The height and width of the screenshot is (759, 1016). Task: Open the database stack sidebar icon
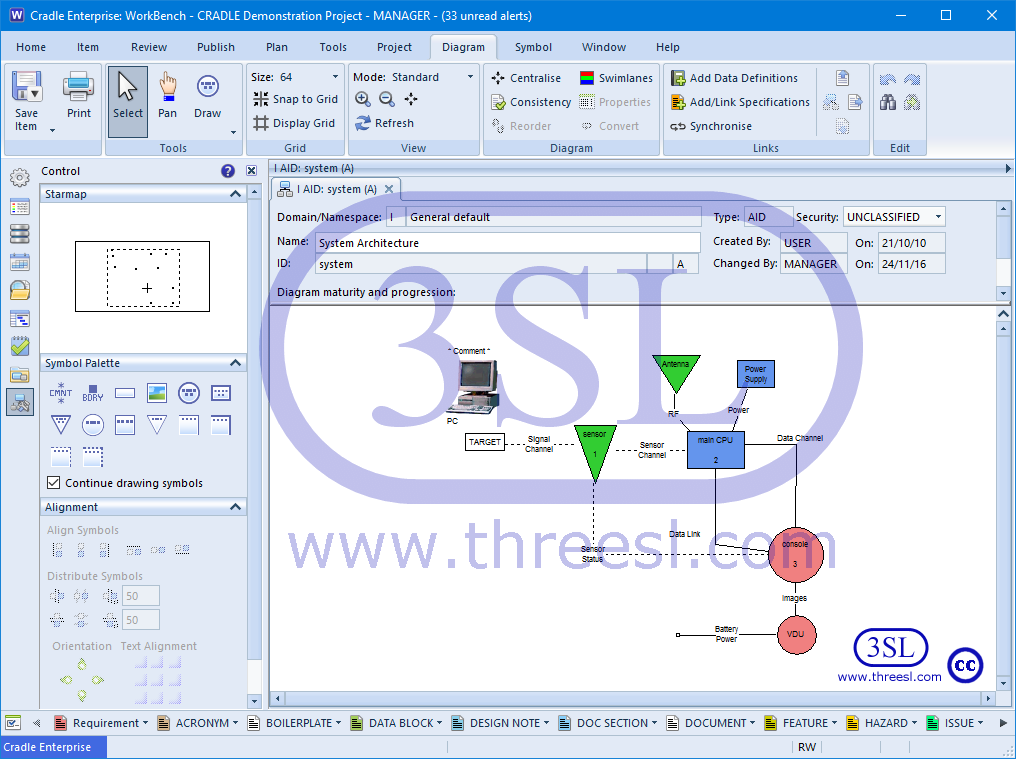(x=20, y=234)
